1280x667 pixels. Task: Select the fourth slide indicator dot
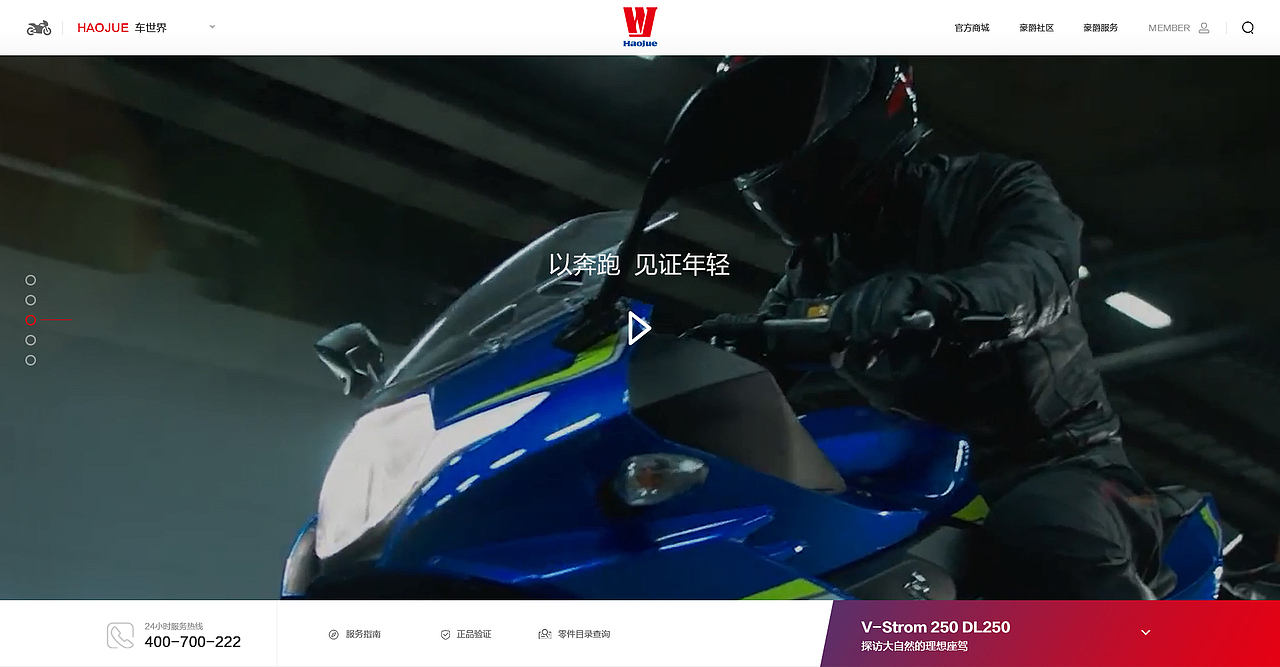(31, 340)
